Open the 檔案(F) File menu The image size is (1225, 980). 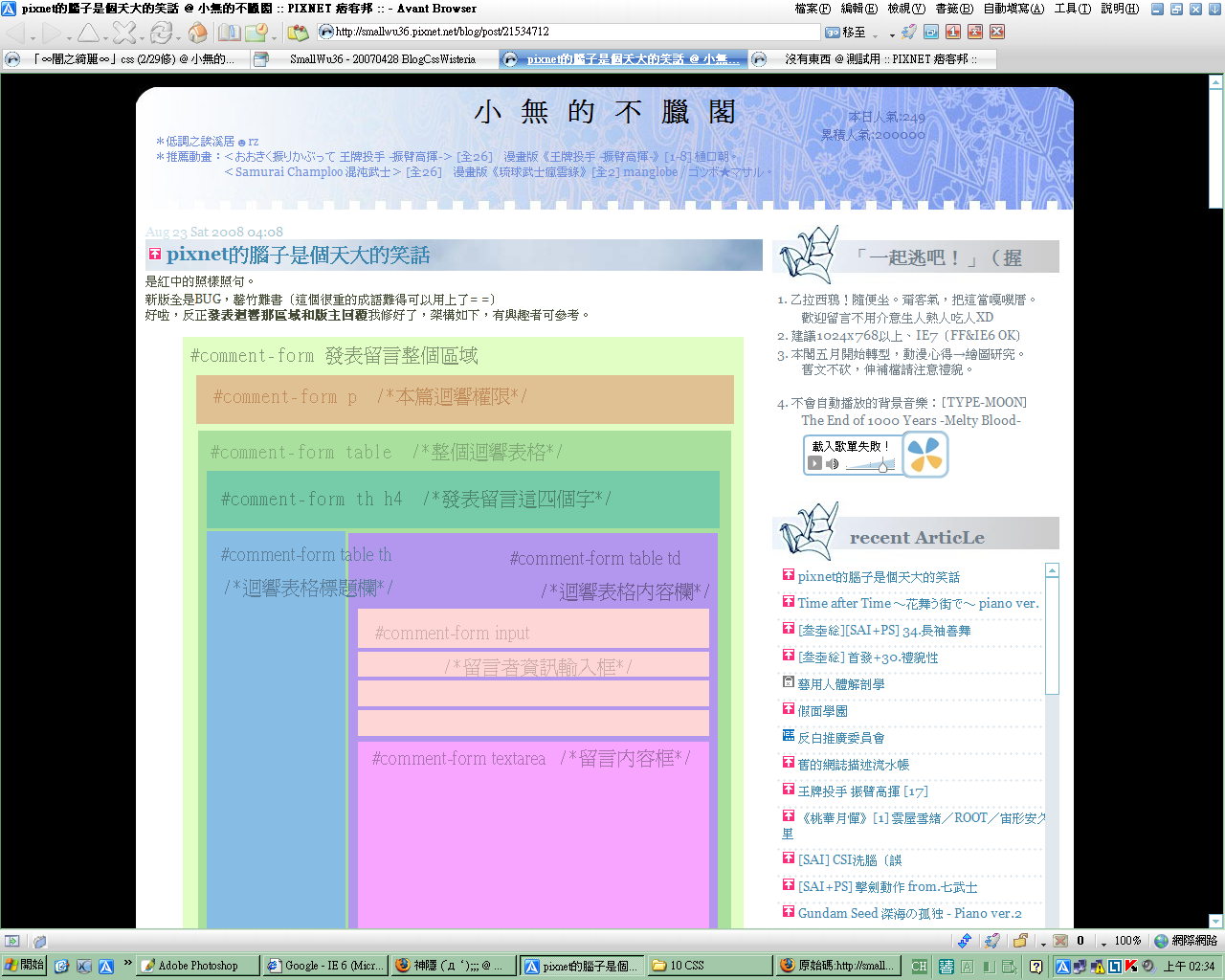tap(813, 9)
